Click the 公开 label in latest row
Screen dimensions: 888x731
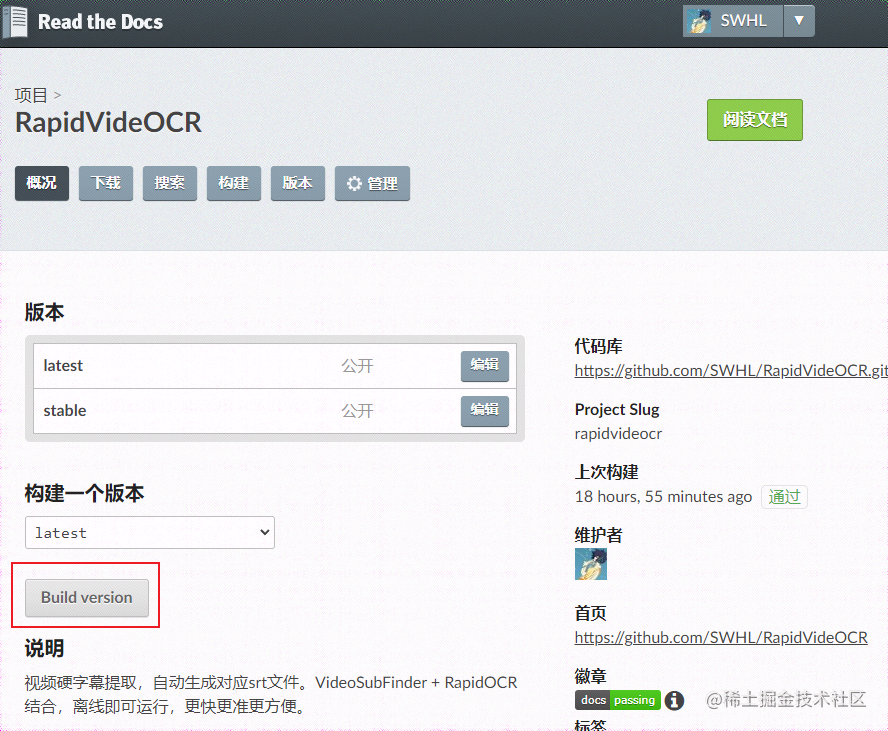pos(357,366)
